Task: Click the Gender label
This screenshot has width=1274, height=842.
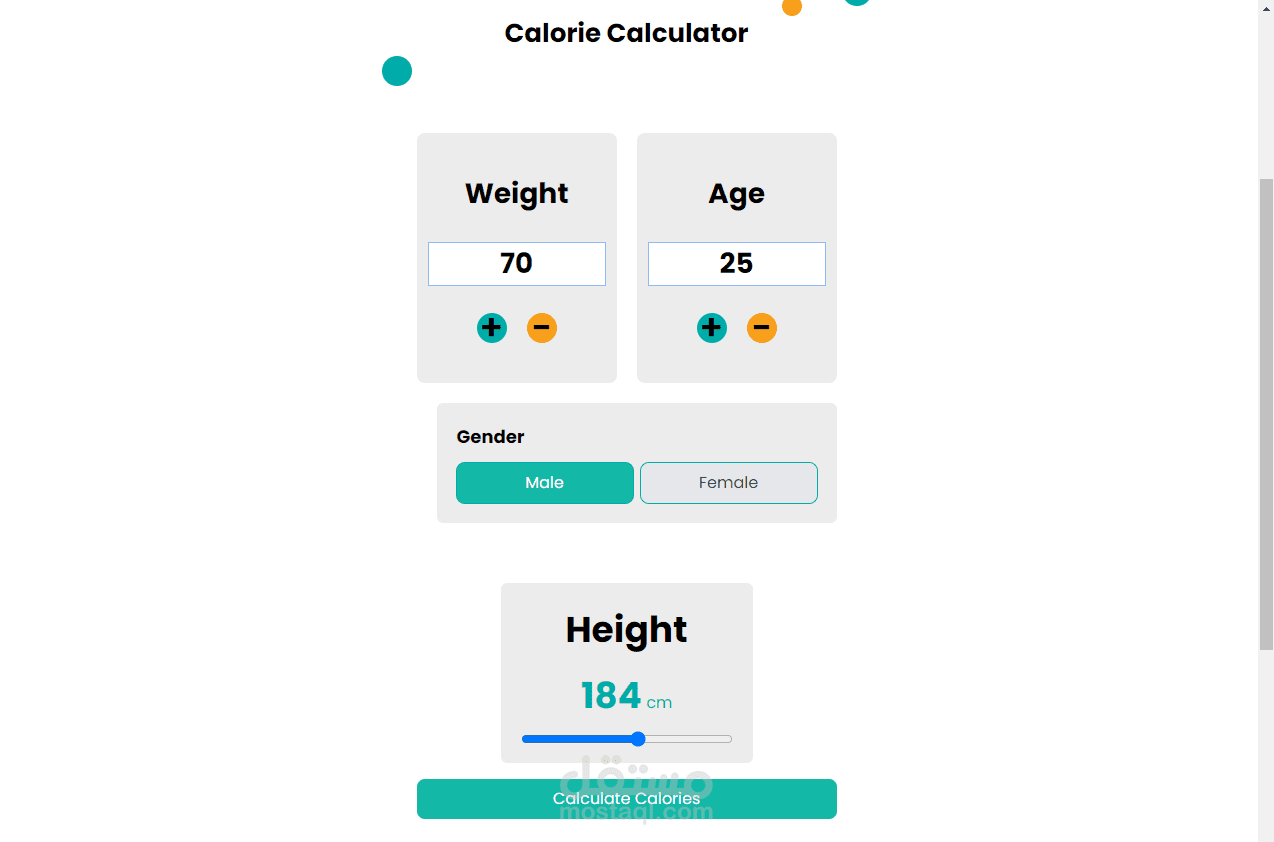Action: pos(490,437)
